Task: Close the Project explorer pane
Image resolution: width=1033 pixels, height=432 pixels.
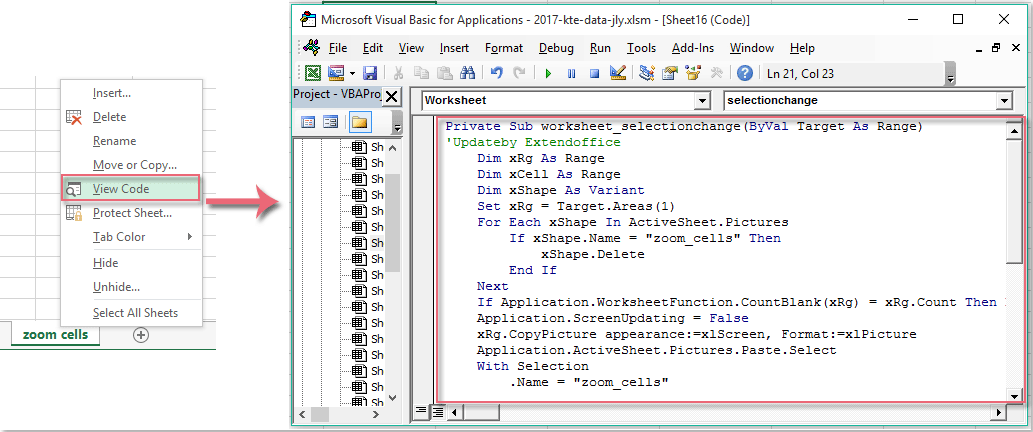Action: [x=392, y=96]
